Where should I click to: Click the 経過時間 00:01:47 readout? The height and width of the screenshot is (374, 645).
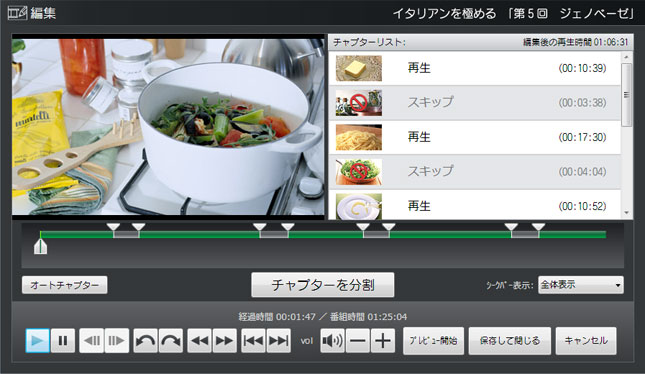[x=277, y=317]
